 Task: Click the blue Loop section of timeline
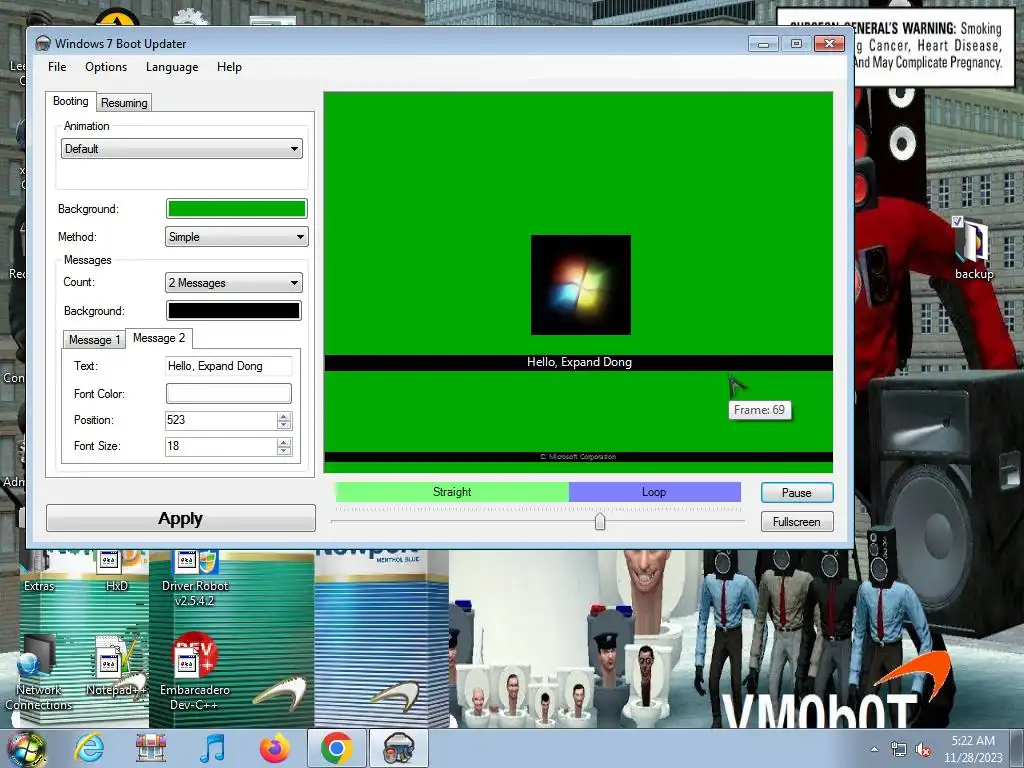[655, 492]
